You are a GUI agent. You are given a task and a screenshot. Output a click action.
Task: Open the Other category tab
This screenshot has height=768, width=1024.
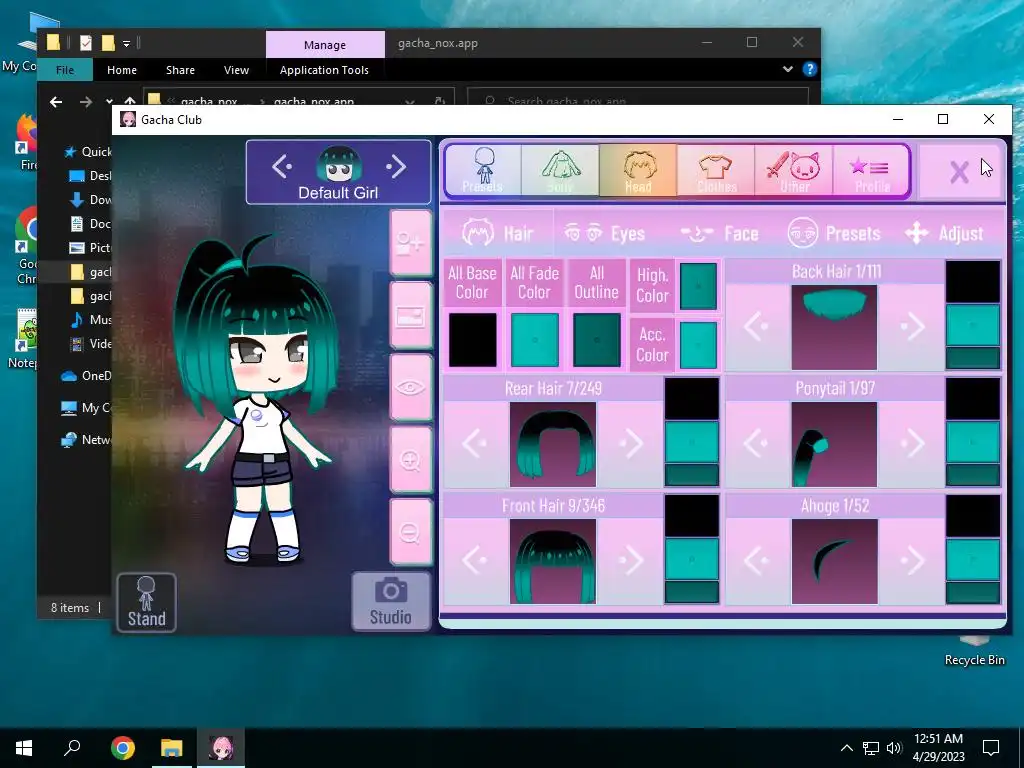click(793, 170)
